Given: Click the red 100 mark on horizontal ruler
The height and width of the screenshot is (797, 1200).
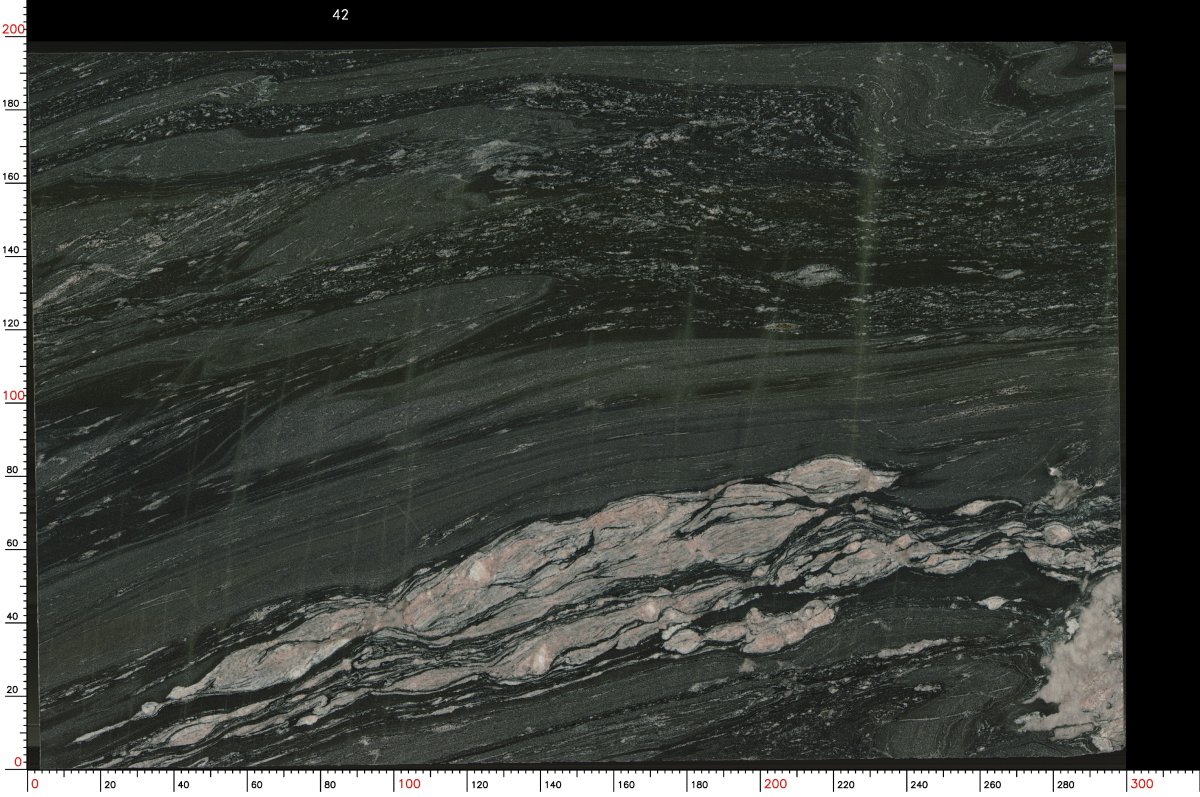Looking at the screenshot, I should pos(410,783).
